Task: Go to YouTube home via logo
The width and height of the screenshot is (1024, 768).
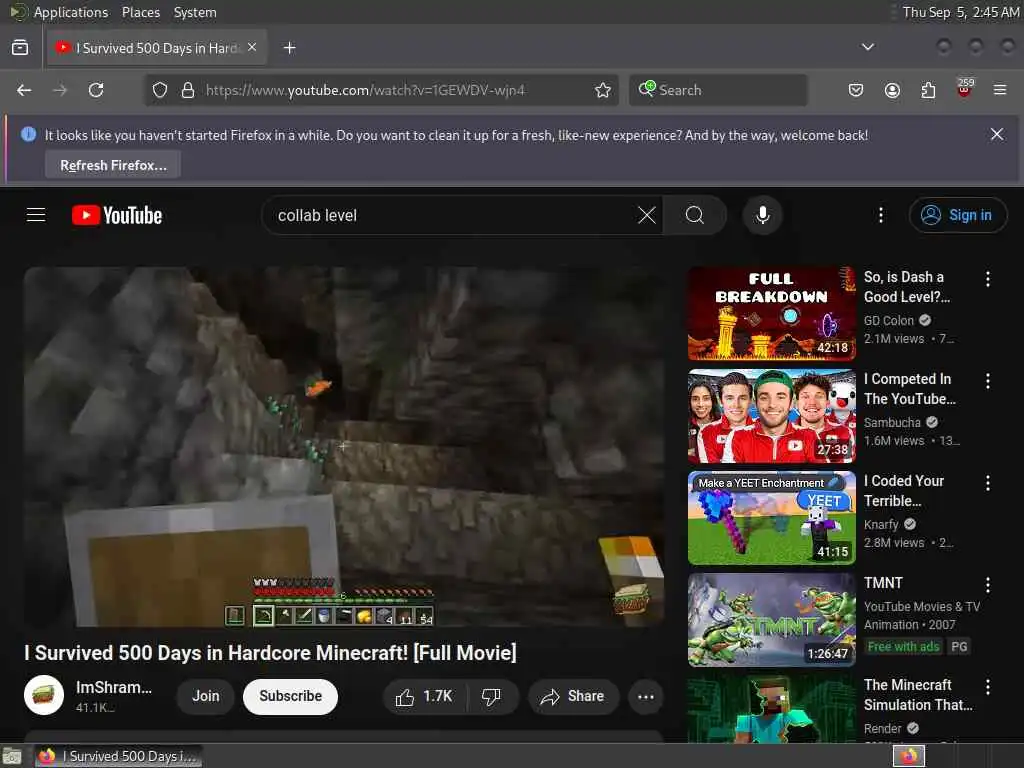Action: coord(117,215)
